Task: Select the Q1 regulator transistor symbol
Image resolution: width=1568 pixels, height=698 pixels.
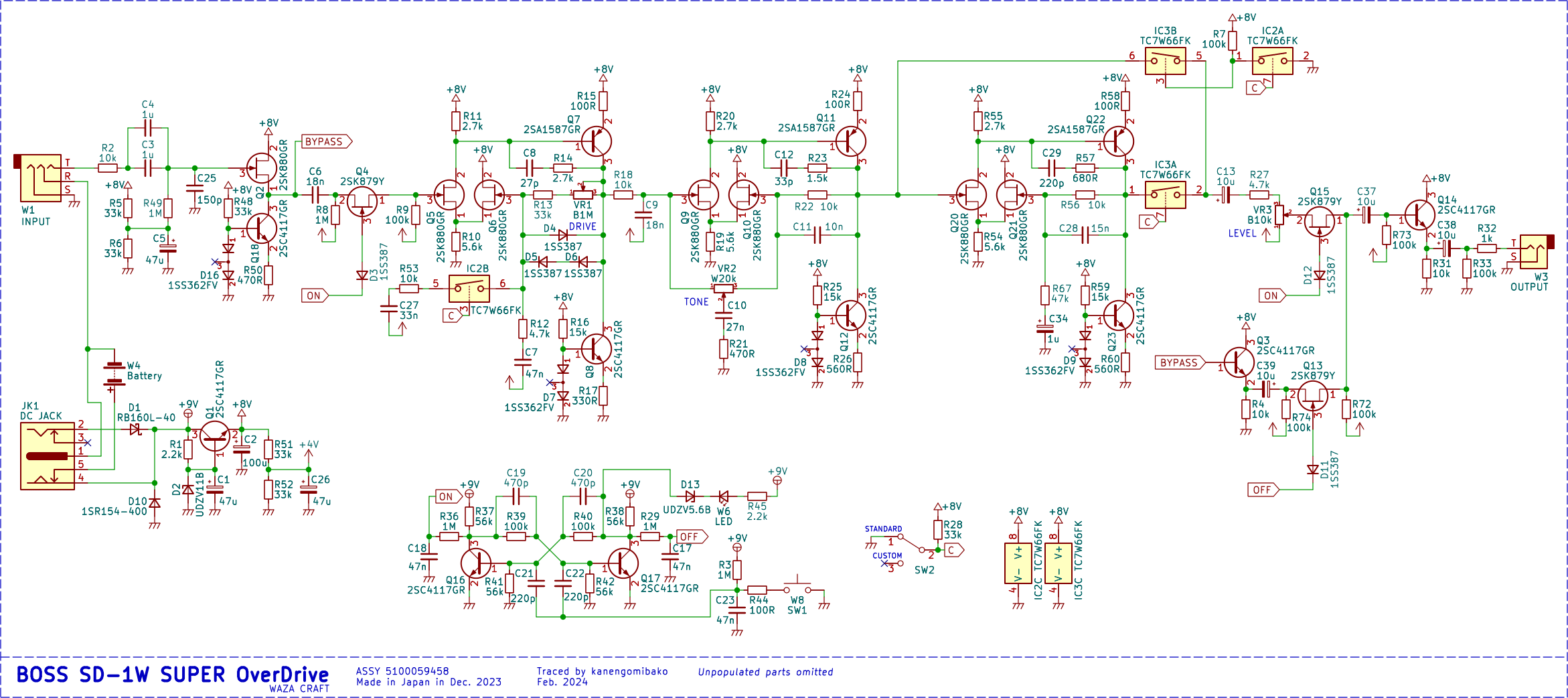Action: click(x=215, y=436)
